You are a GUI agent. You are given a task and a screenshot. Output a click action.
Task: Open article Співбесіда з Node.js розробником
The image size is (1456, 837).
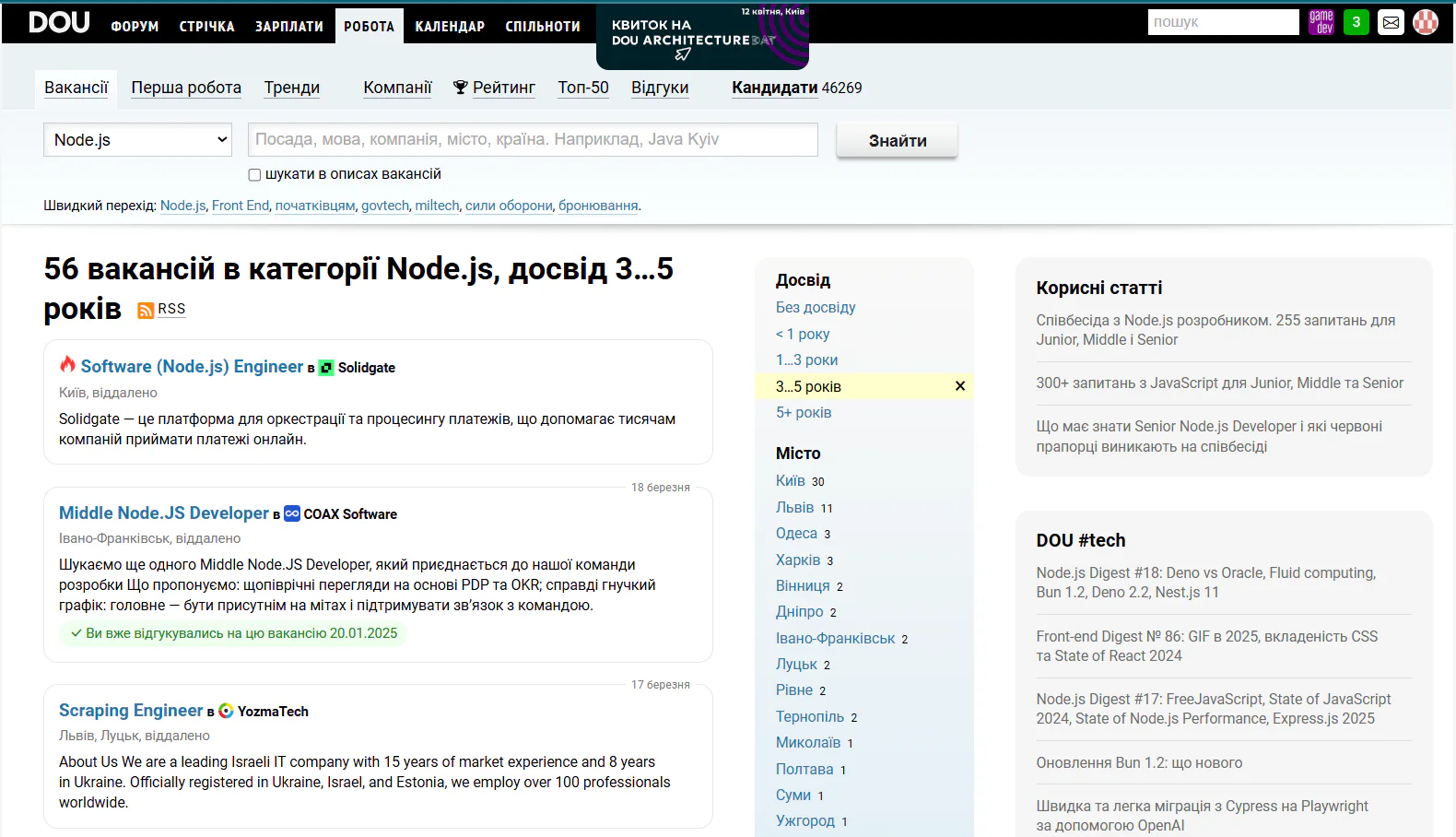click(x=1215, y=330)
